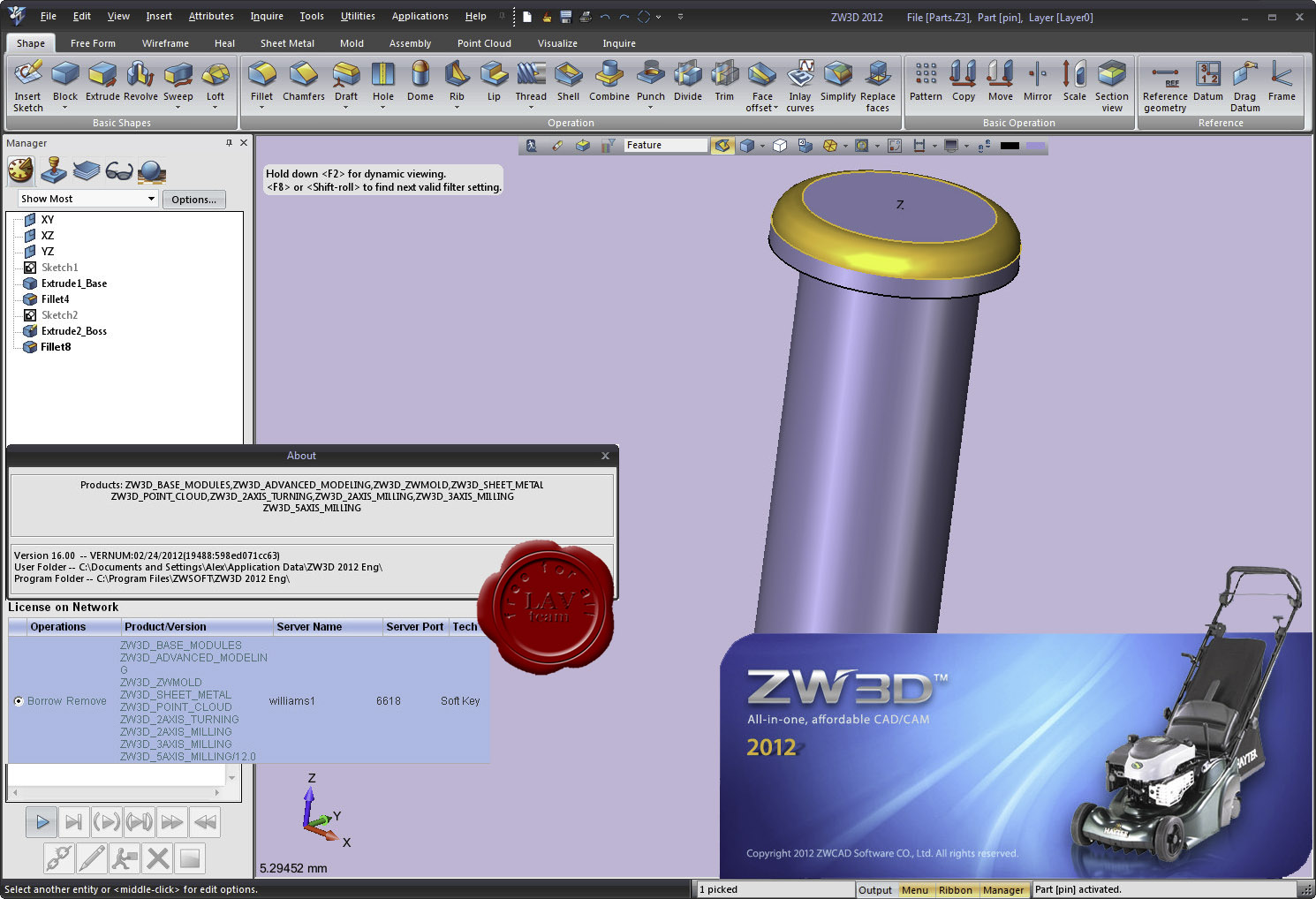Expand the Fillet dropdown arrow
The width and height of the screenshot is (1316, 899).
261,108
